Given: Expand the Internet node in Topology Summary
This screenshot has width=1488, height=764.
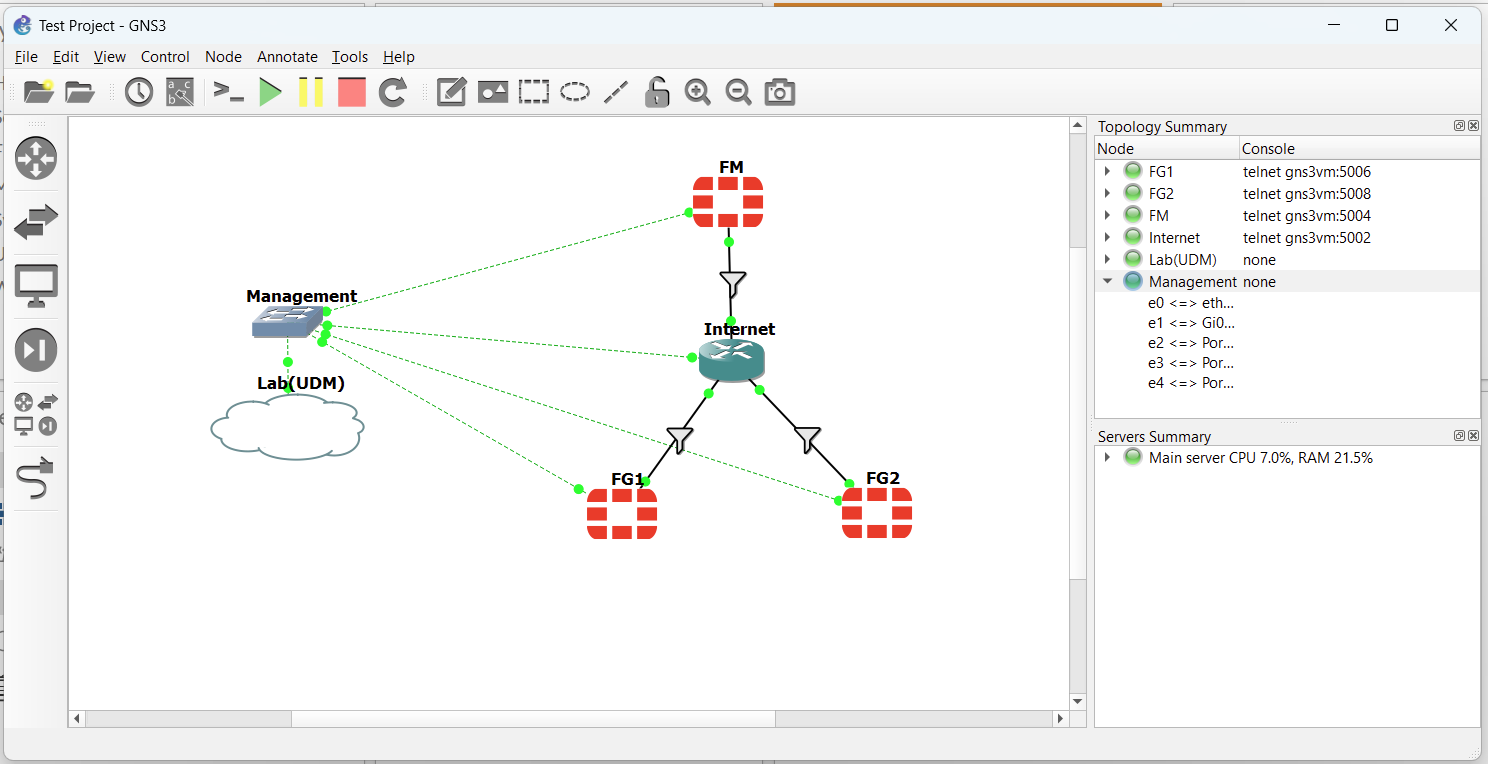Looking at the screenshot, I should click(x=1107, y=238).
